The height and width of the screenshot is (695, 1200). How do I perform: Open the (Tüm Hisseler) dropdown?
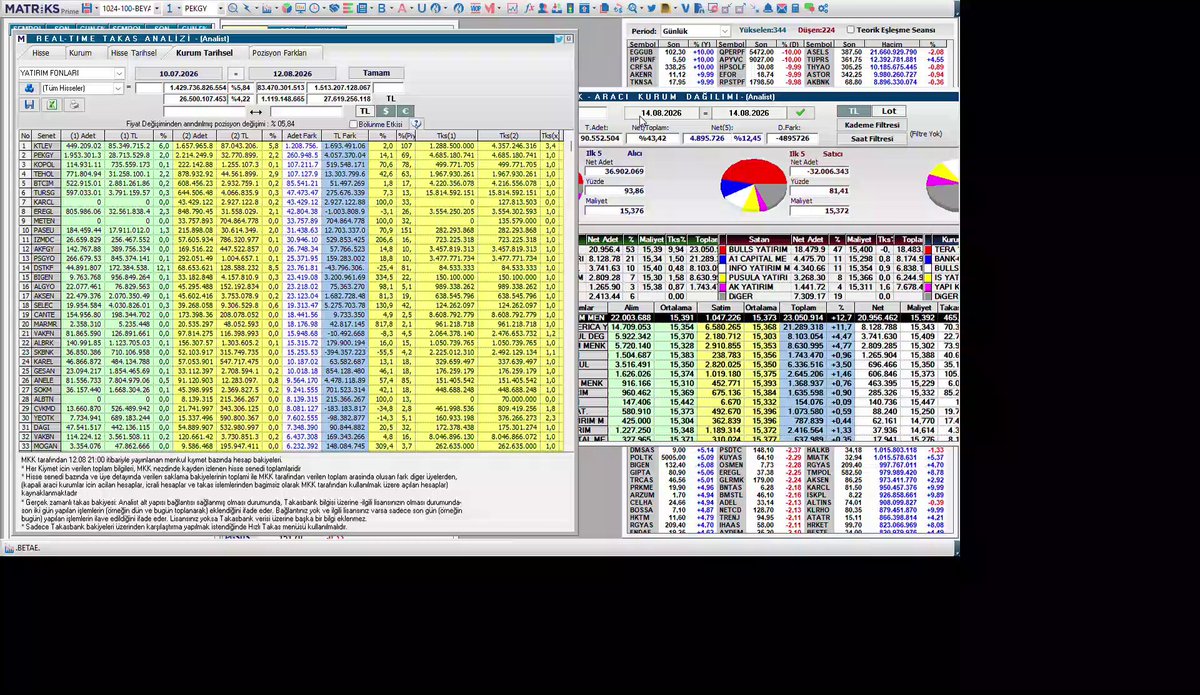pyautogui.click(x=118, y=88)
